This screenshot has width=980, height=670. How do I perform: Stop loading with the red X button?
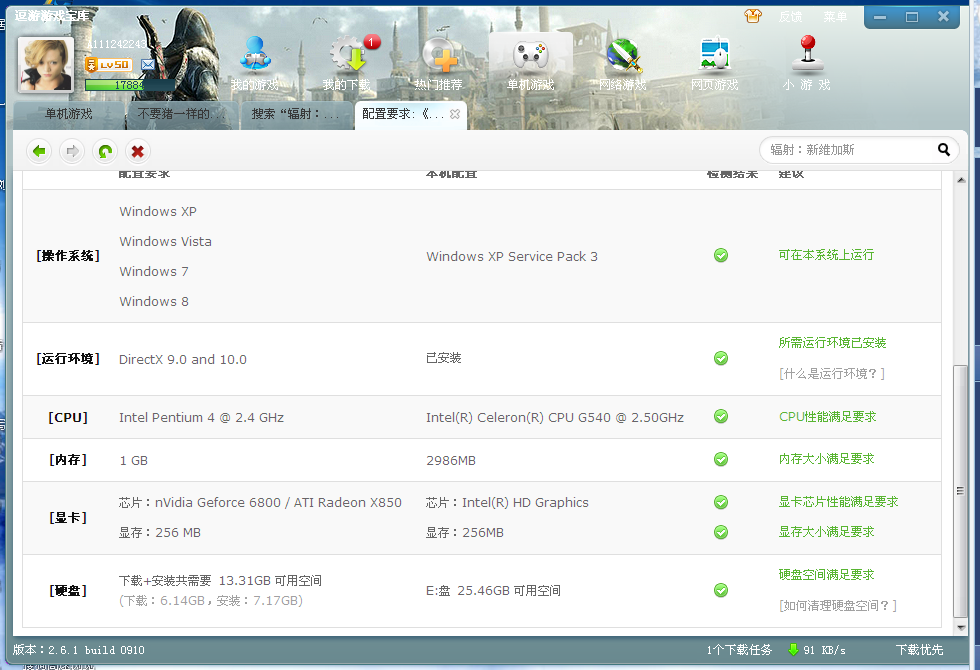138,151
